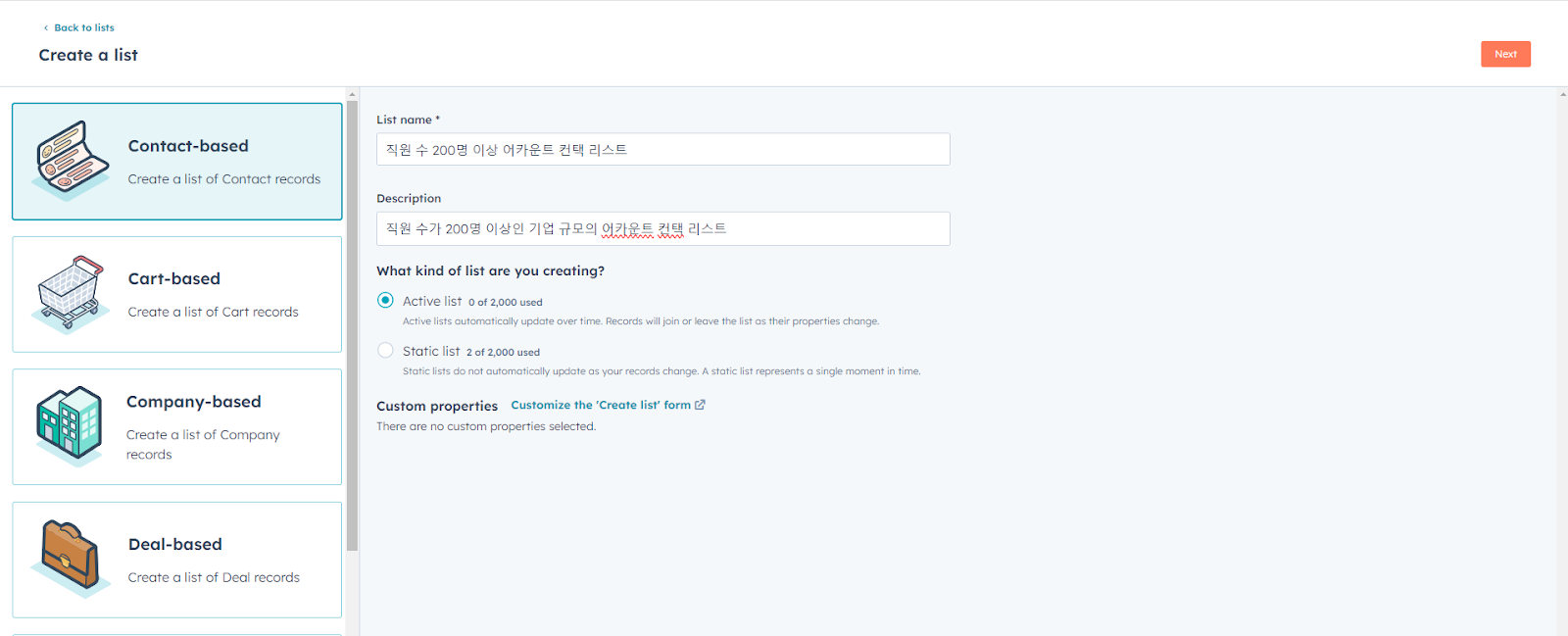Open Customize the 'Create list' form link
This screenshot has height=636, width=1568.
pyautogui.click(x=601, y=405)
